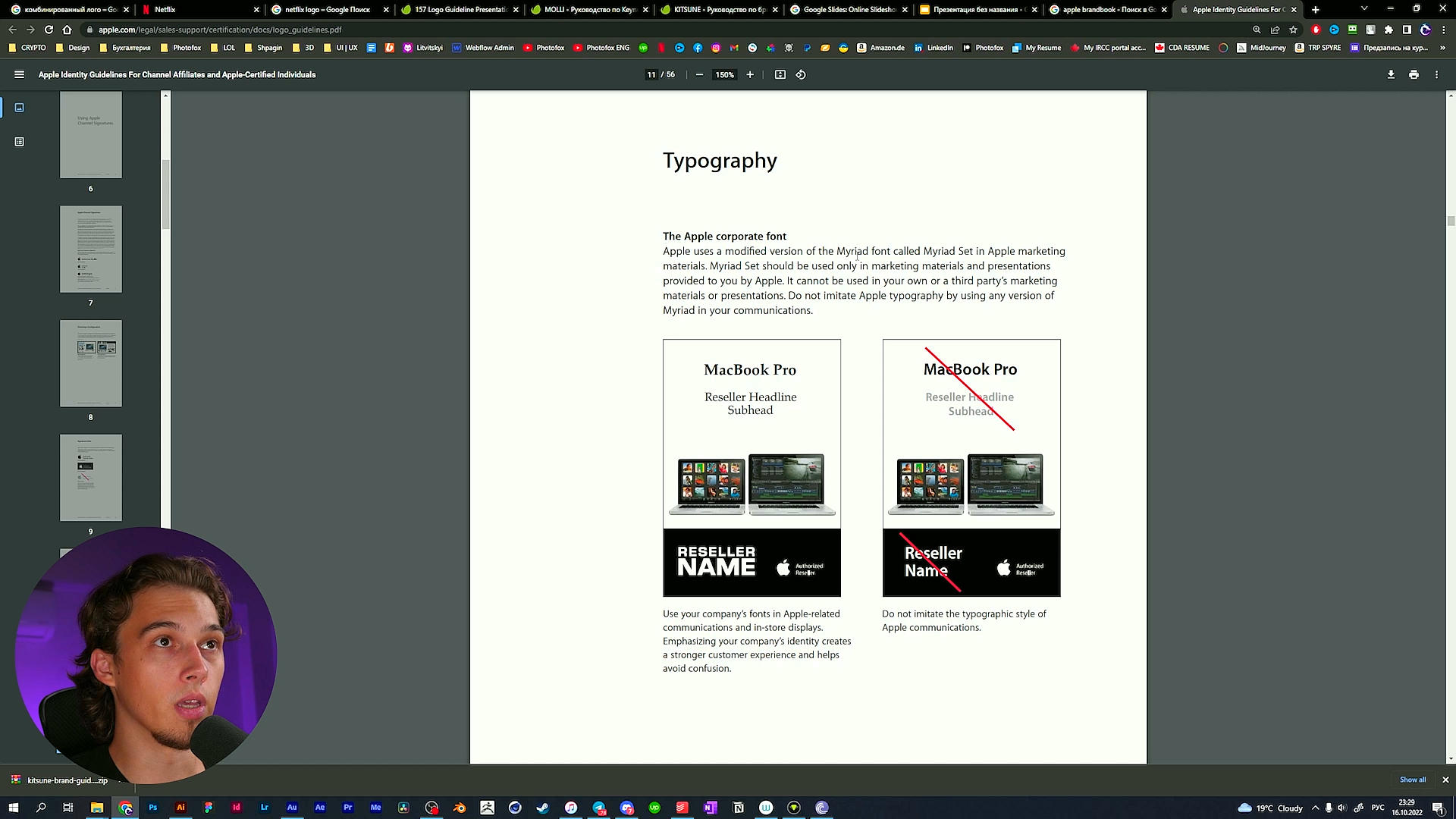Switch to Google Slides tab
The width and height of the screenshot is (1456, 819).
point(849,10)
